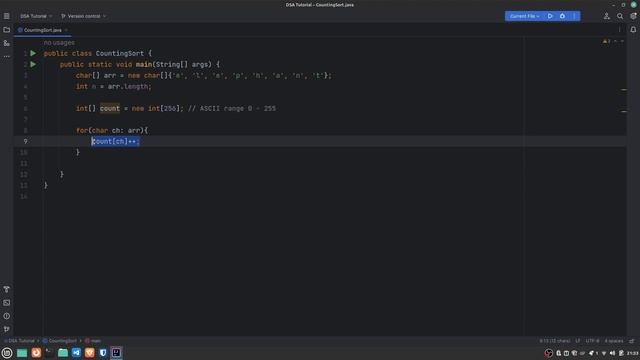Click line number 9 in gutter

(x=25, y=141)
